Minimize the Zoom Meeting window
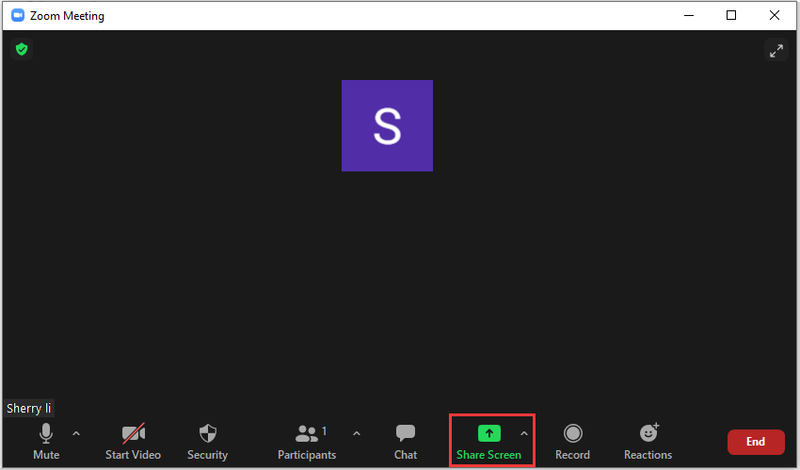The height and width of the screenshot is (470, 800). coord(689,15)
